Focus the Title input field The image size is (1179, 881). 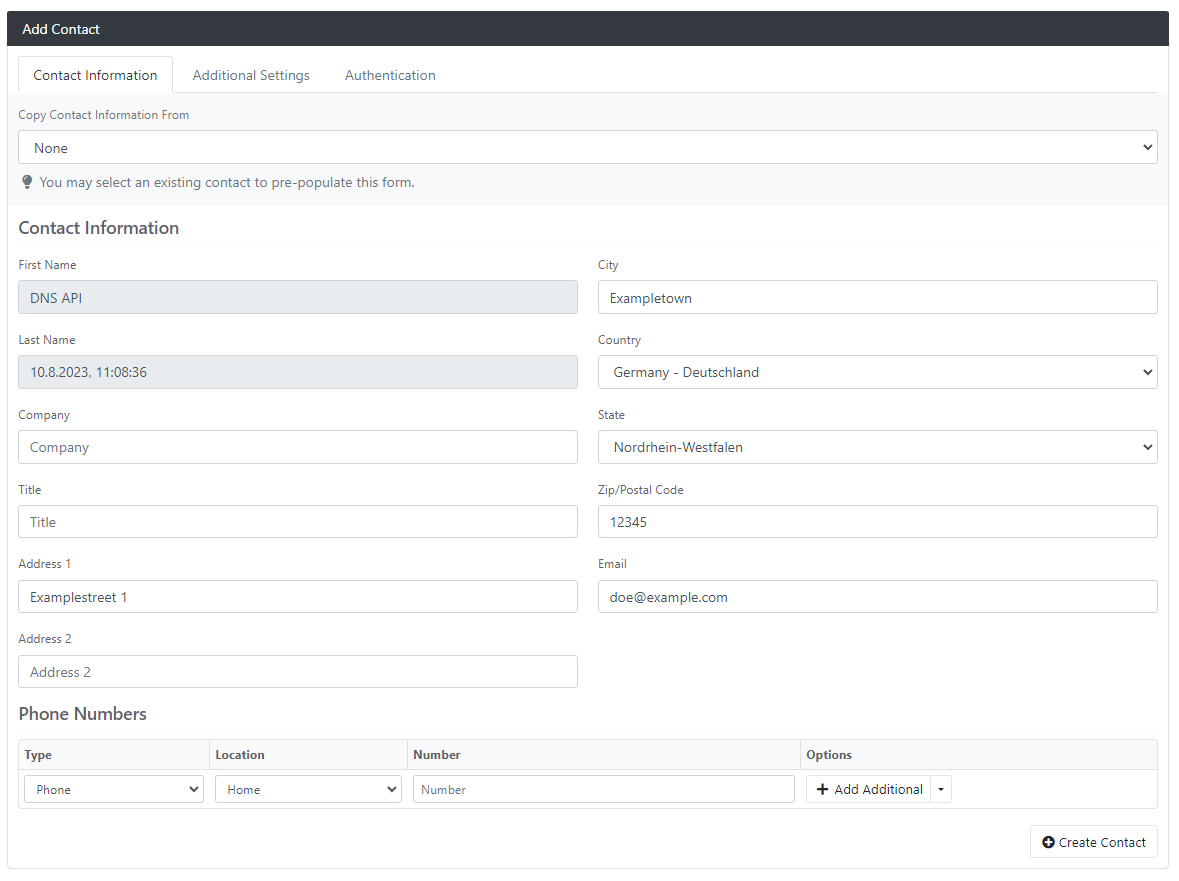click(298, 522)
